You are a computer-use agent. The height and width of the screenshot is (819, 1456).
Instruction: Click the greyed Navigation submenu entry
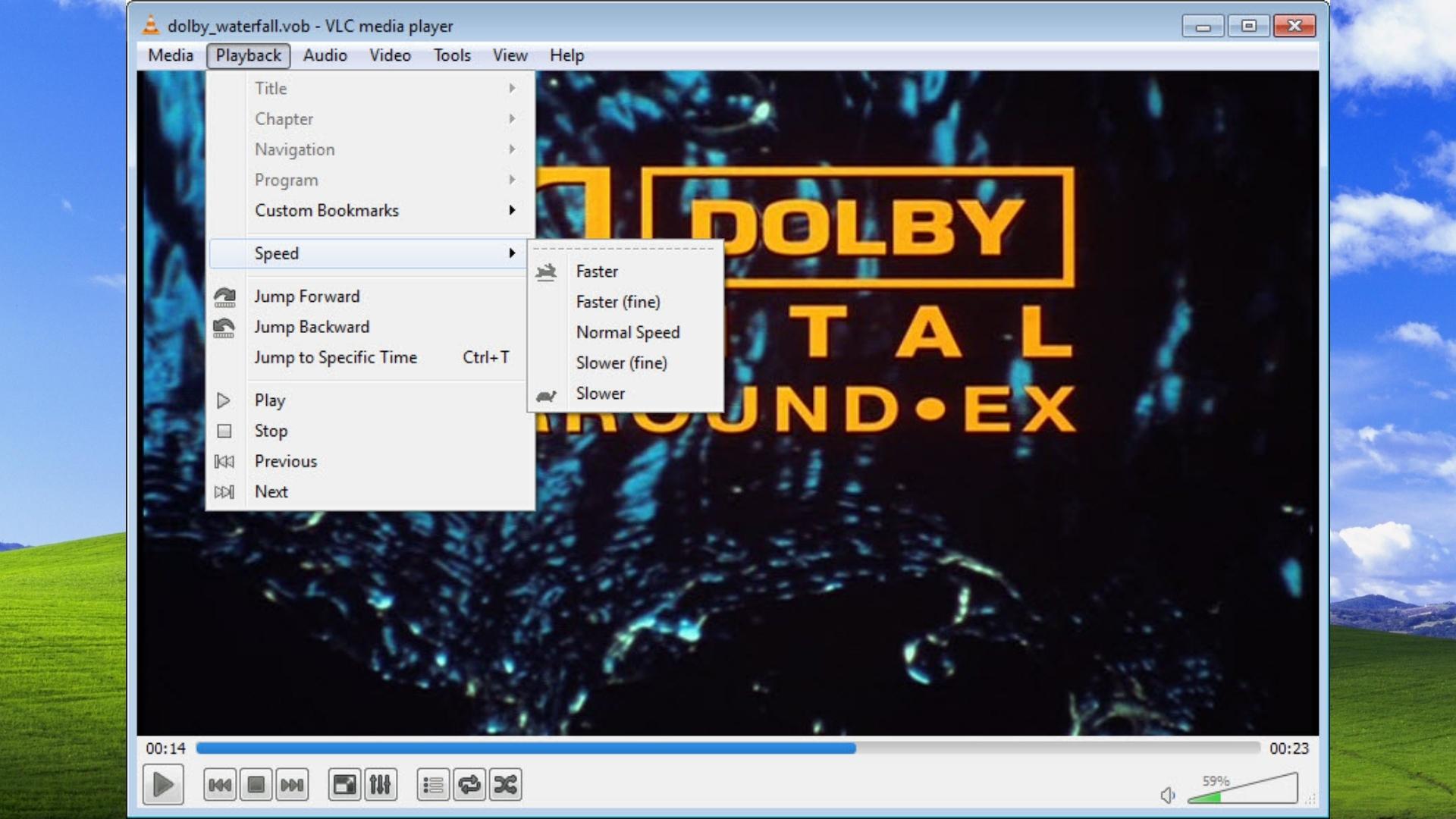click(x=370, y=149)
